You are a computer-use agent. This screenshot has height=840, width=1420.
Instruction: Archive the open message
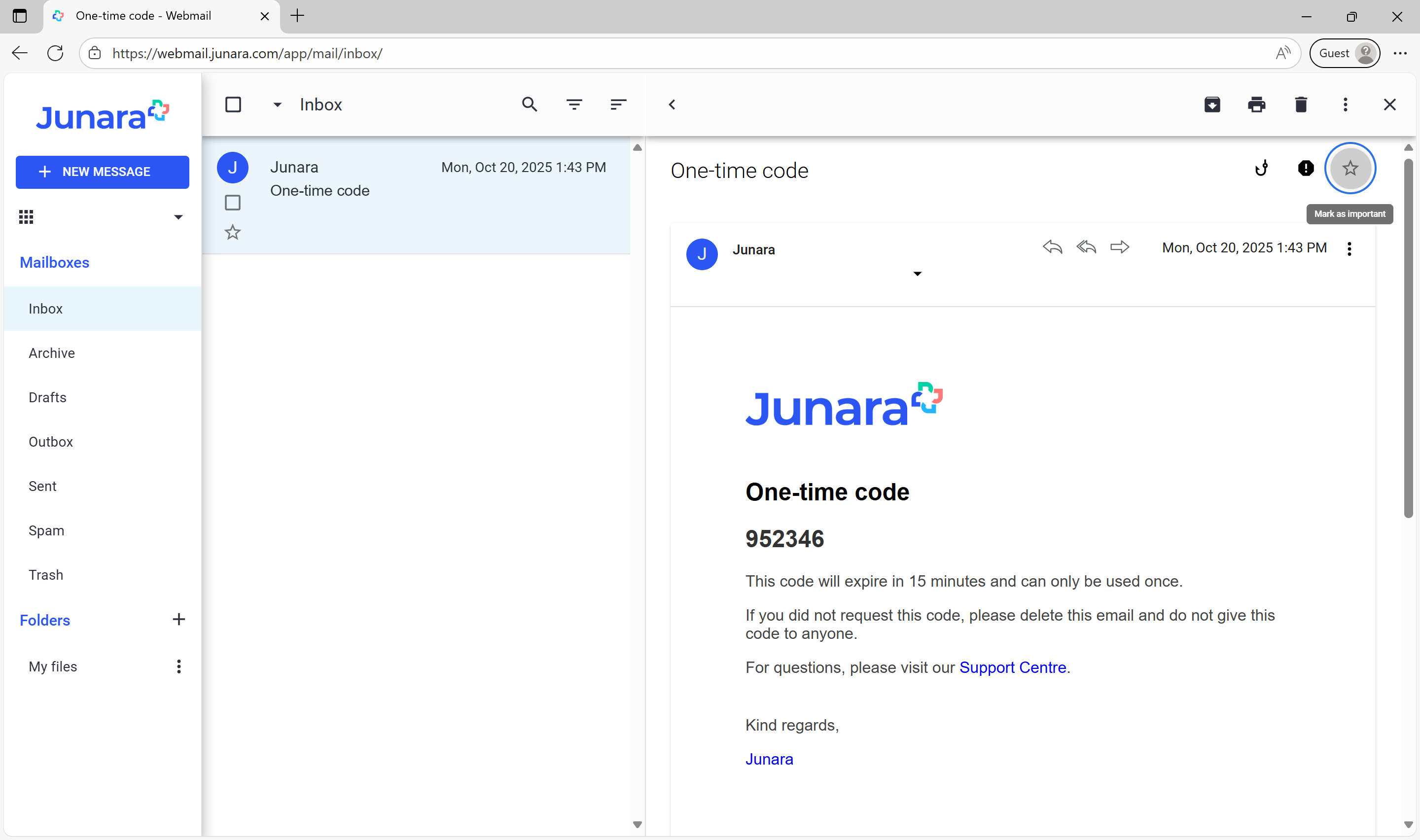(1212, 105)
